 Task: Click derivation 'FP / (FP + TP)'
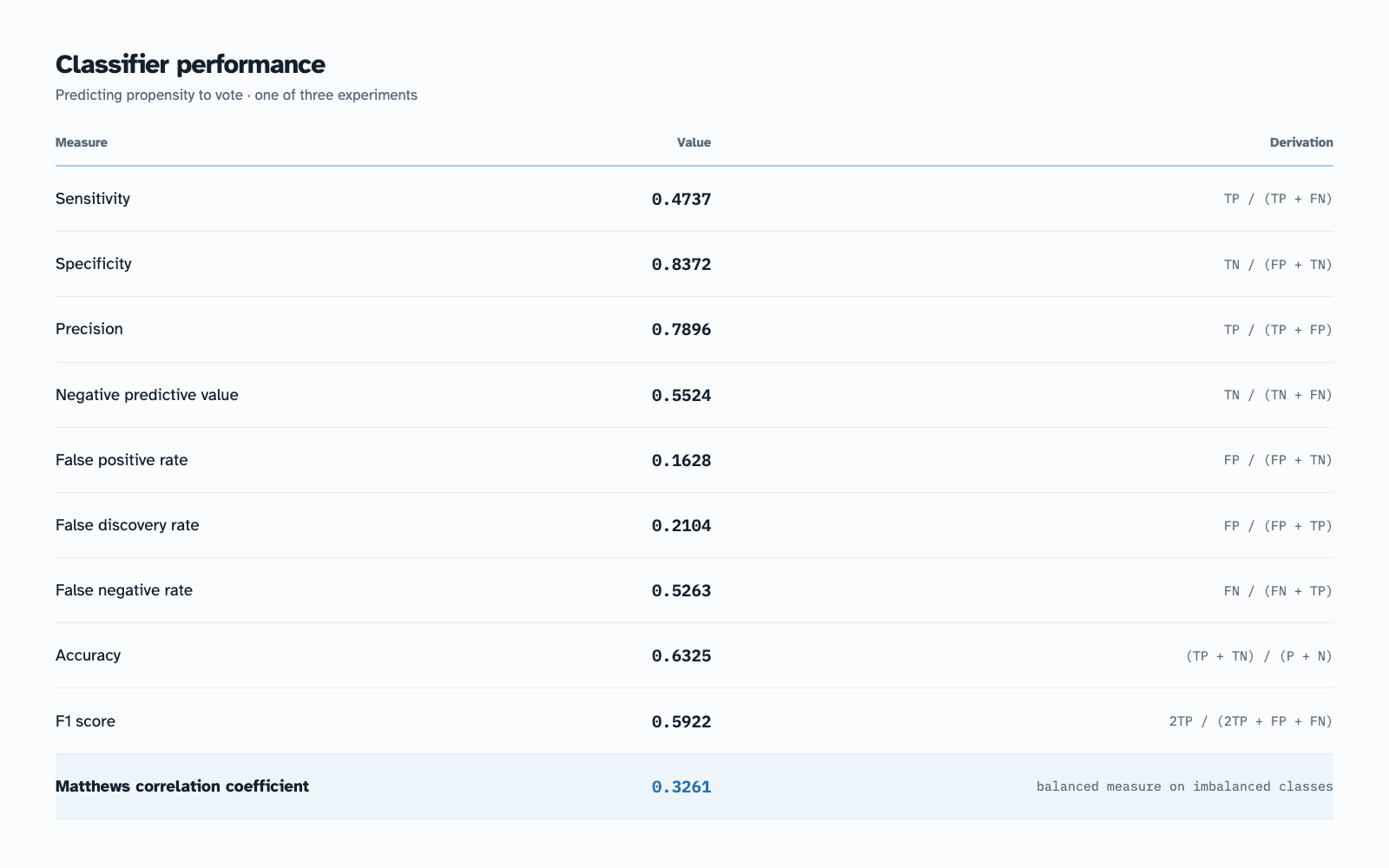[x=1278, y=526]
